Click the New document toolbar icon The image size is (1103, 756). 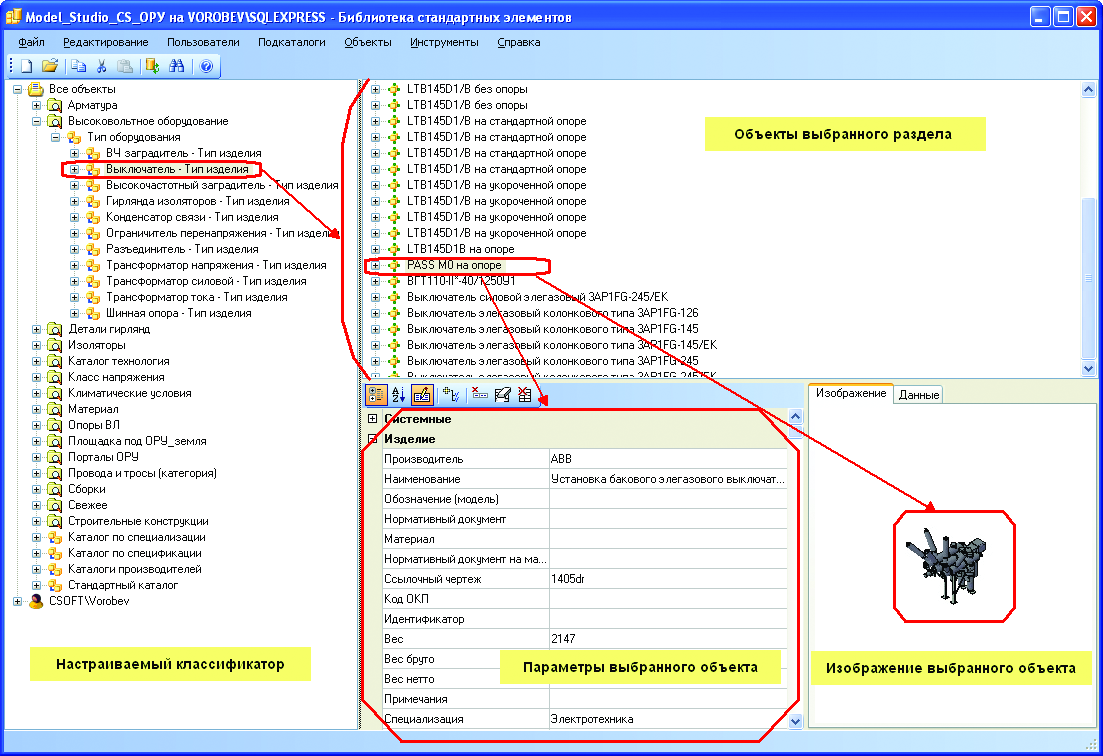27,66
